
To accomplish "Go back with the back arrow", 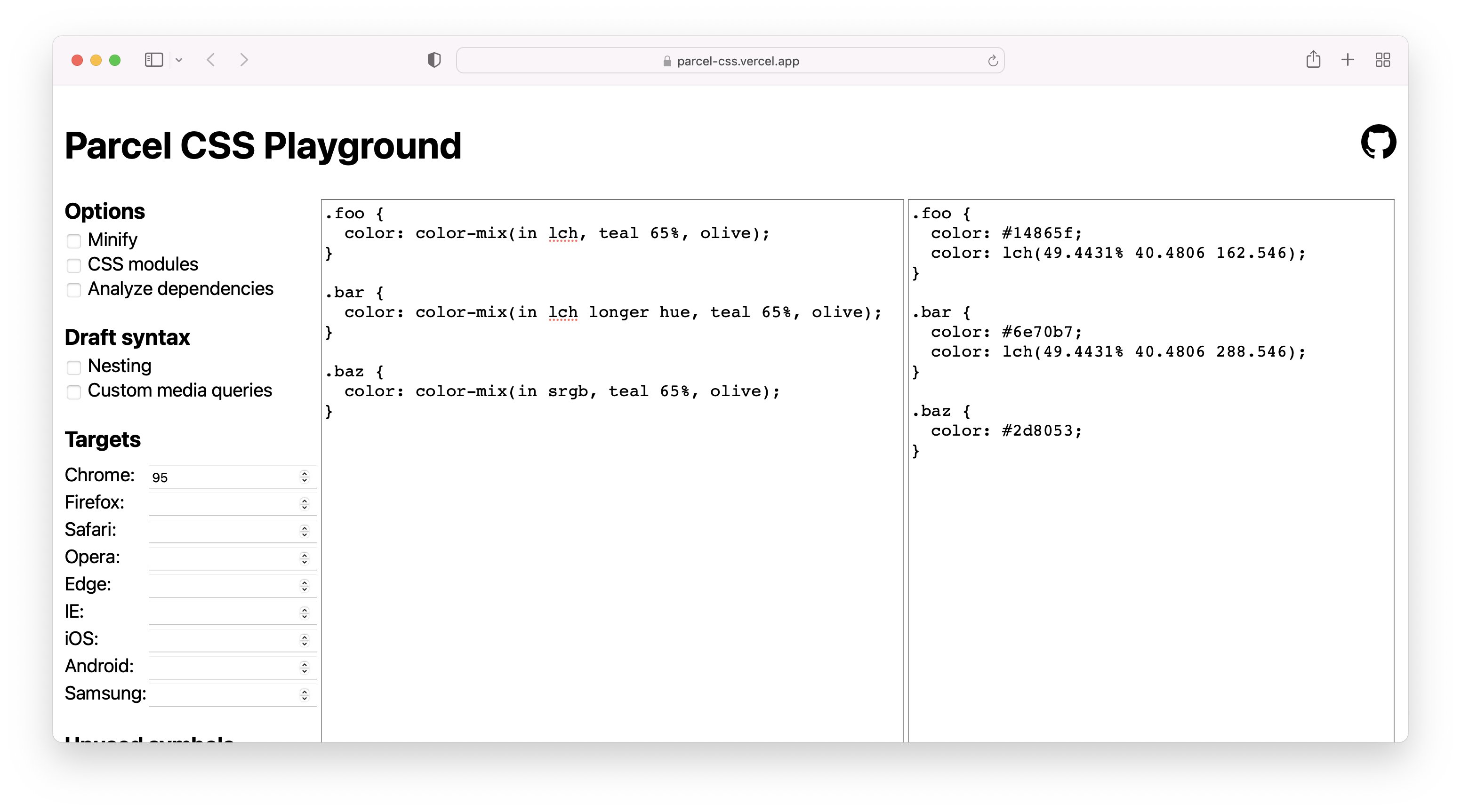I will click(x=211, y=60).
